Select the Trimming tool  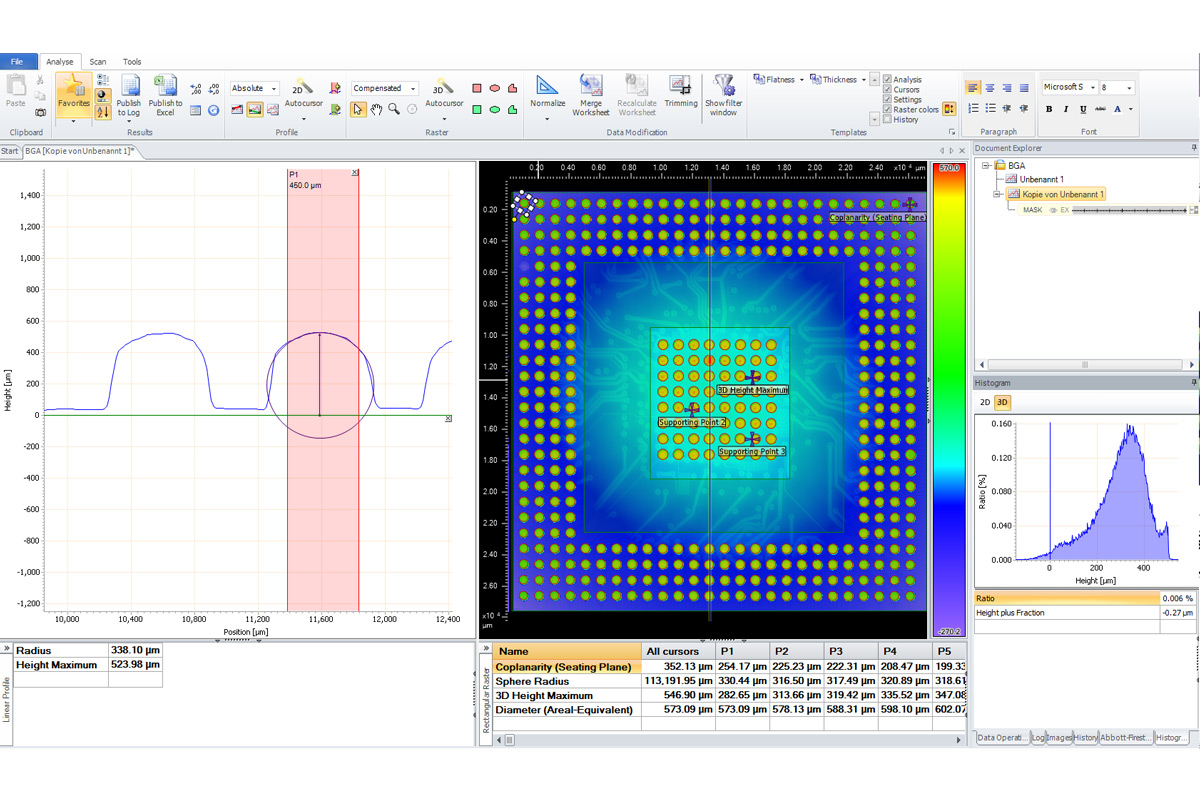coord(681,87)
